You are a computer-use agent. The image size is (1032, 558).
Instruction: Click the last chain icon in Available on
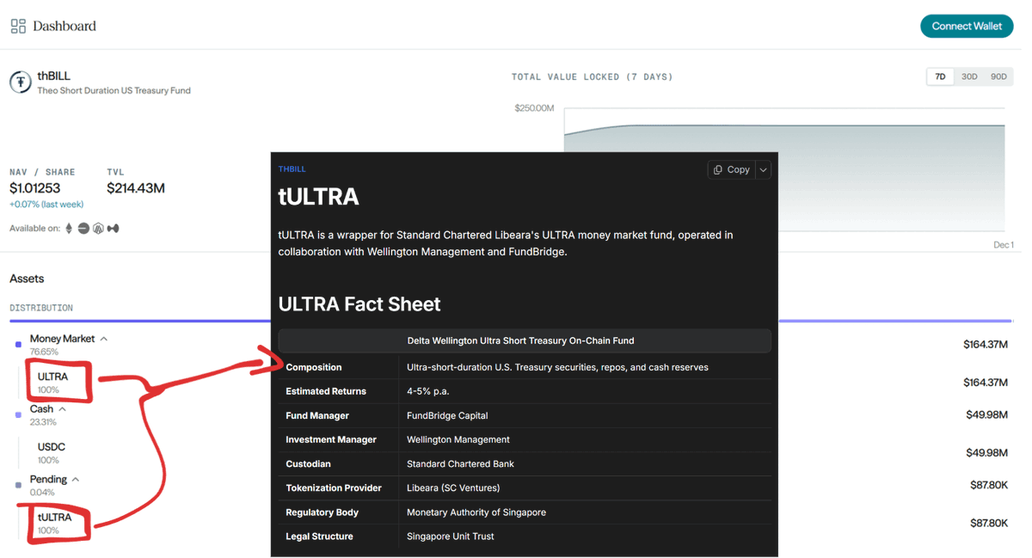(113, 228)
